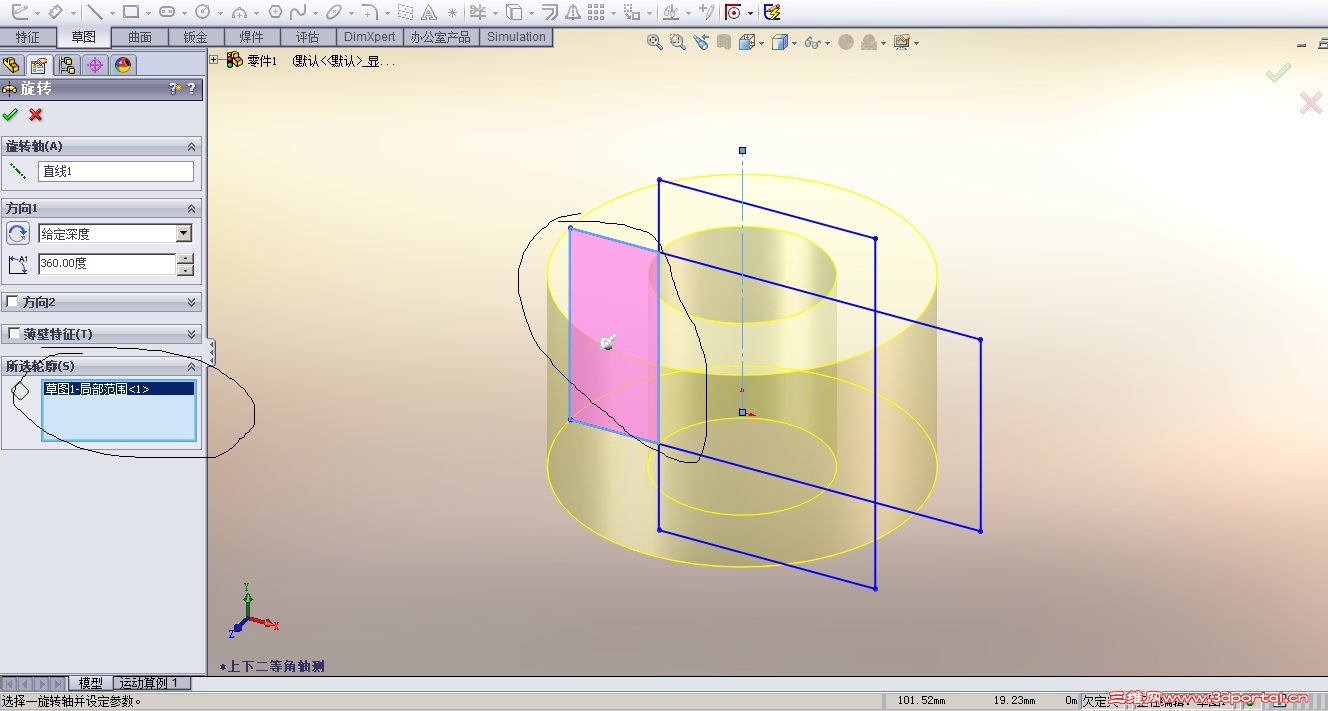Select the Polygon sketch tool
Screen dimensions: 1328x711
click(x=275, y=12)
